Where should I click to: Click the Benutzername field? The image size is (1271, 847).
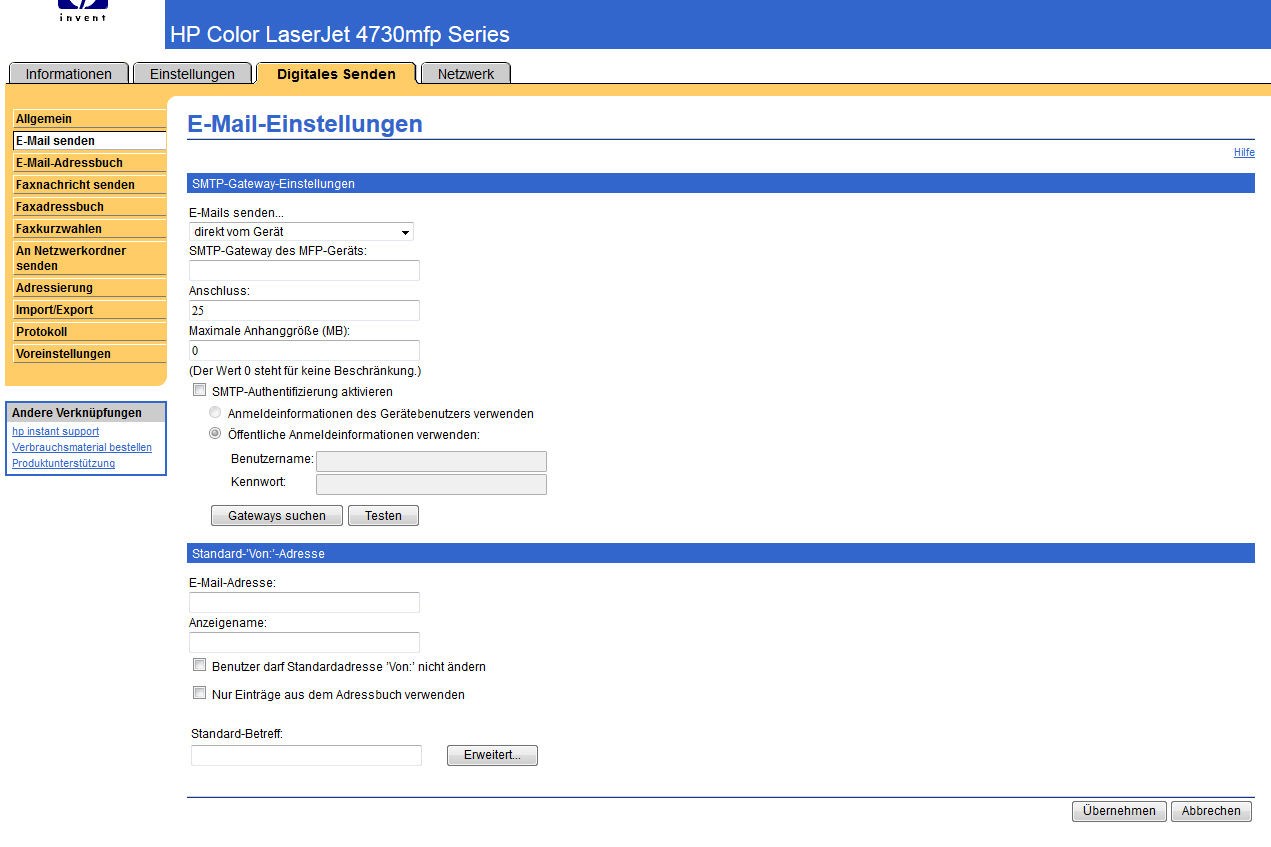(431, 461)
